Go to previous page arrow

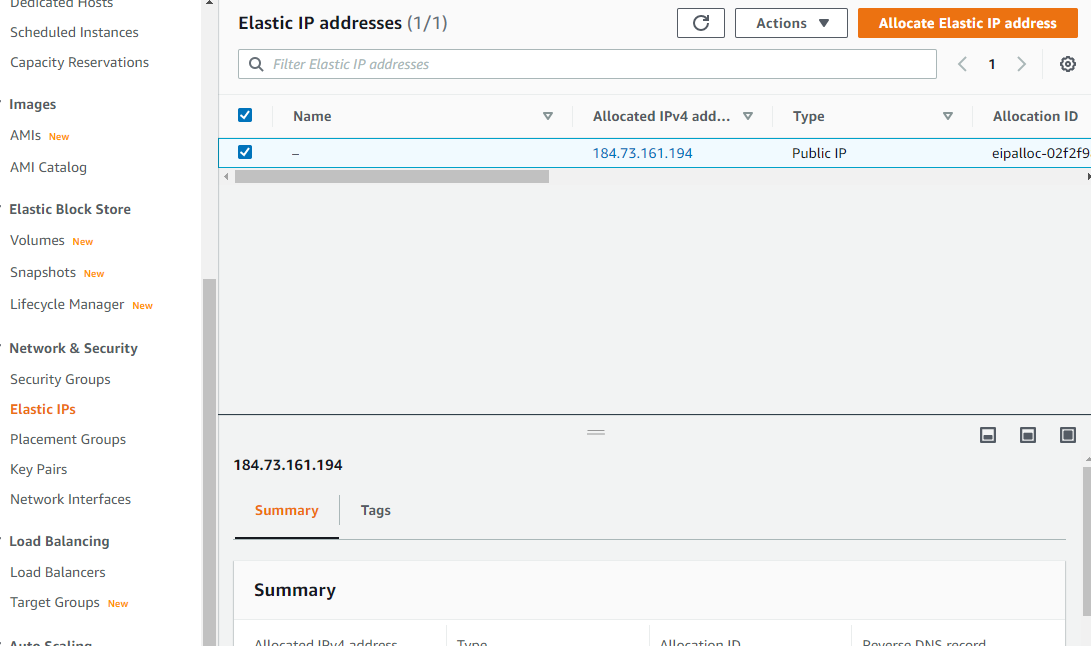pos(962,64)
